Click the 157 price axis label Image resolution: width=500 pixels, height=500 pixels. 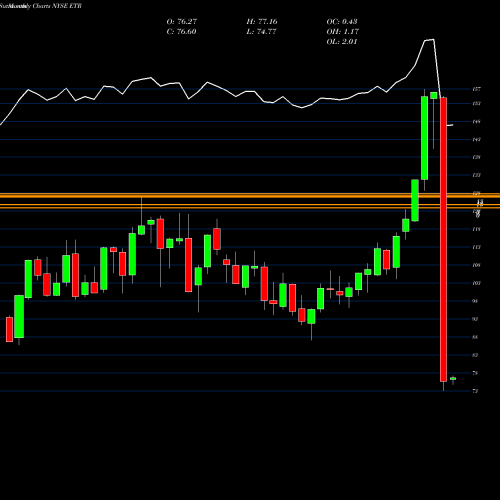pyautogui.click(x=476, y=89)
